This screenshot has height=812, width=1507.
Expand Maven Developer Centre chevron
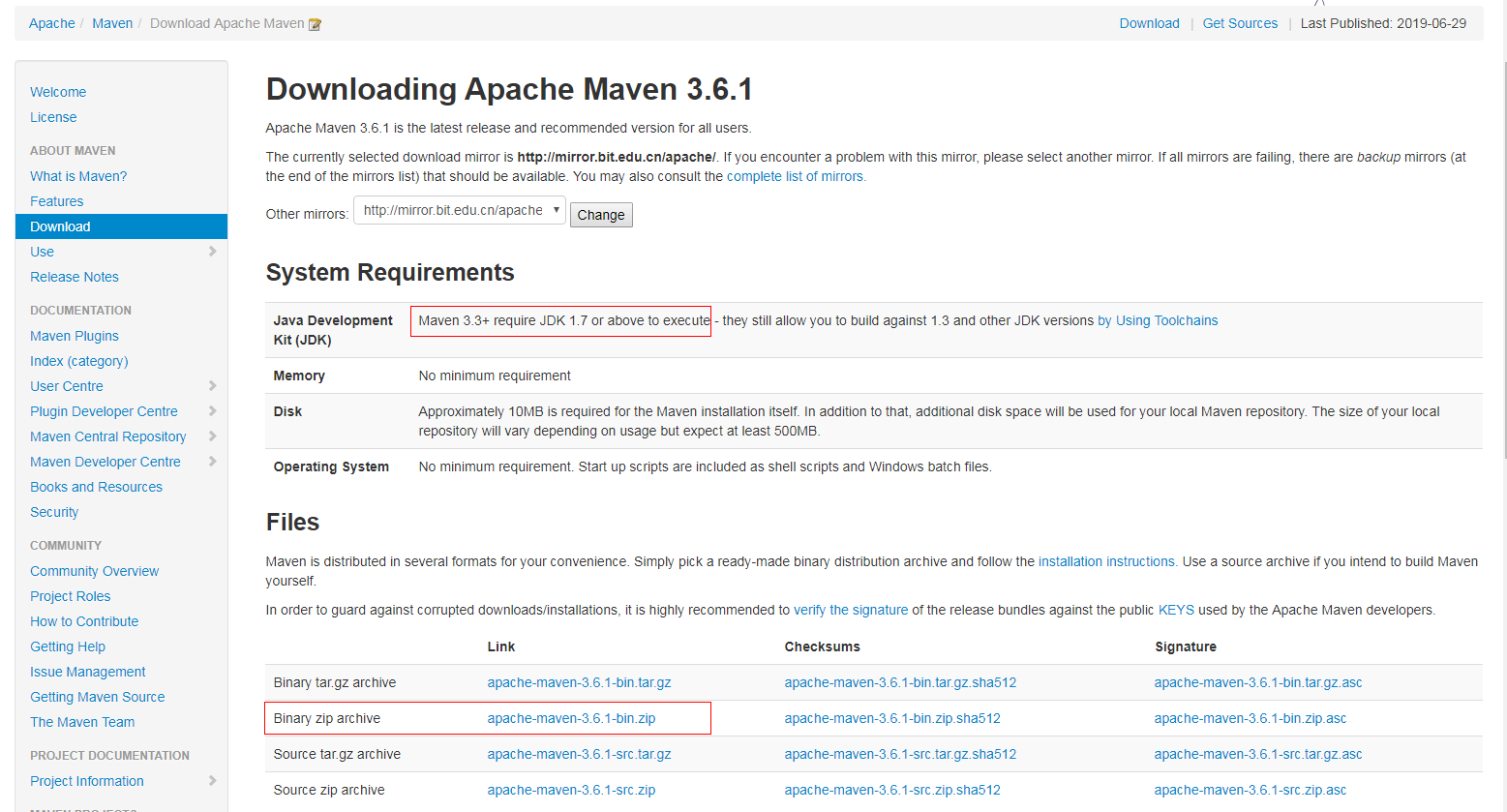(213, 462)
